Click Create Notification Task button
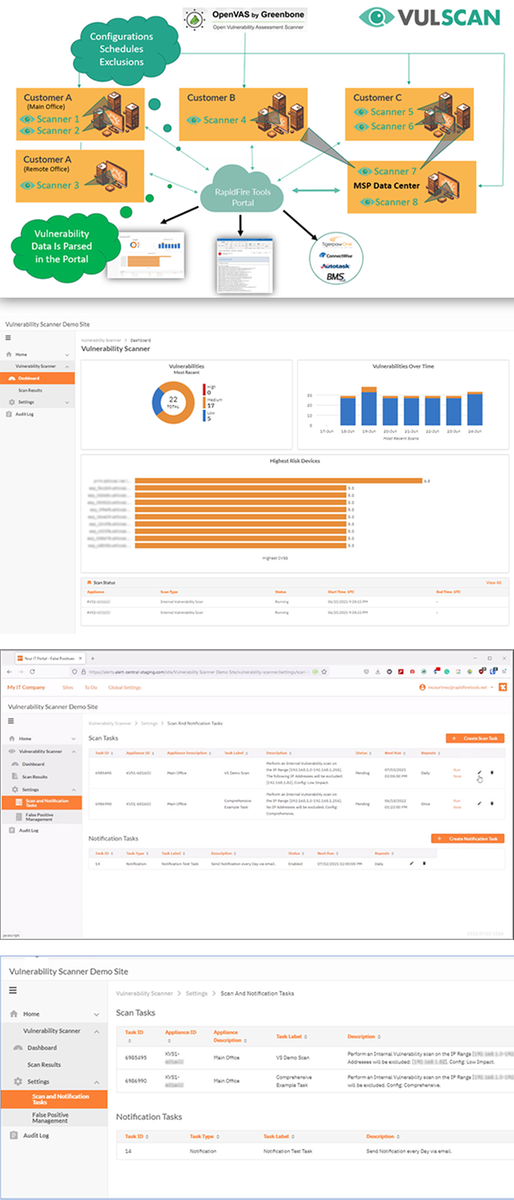 point(468,838)
